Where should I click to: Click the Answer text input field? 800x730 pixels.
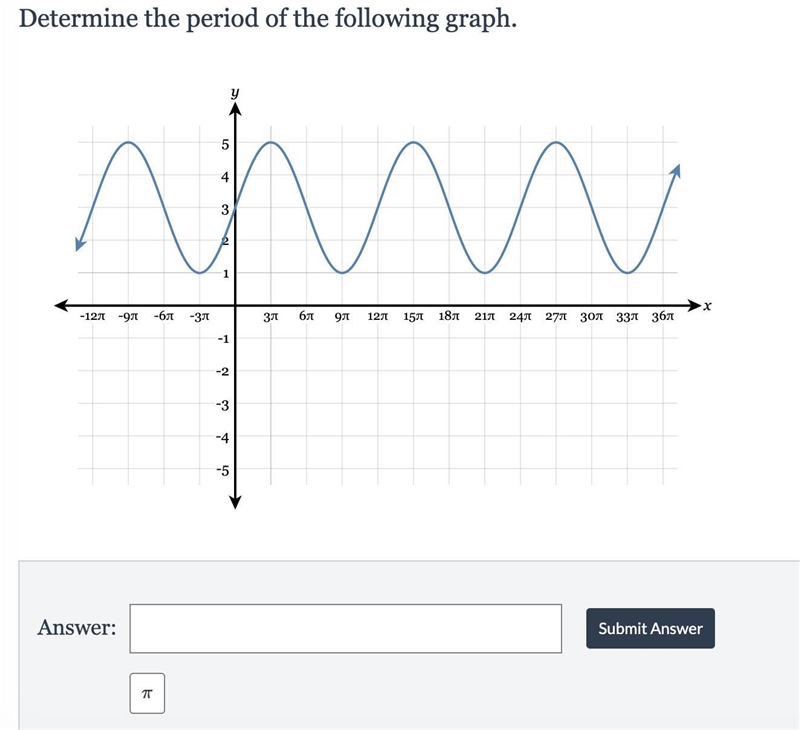pyautogui.click(x=345, y=628)
